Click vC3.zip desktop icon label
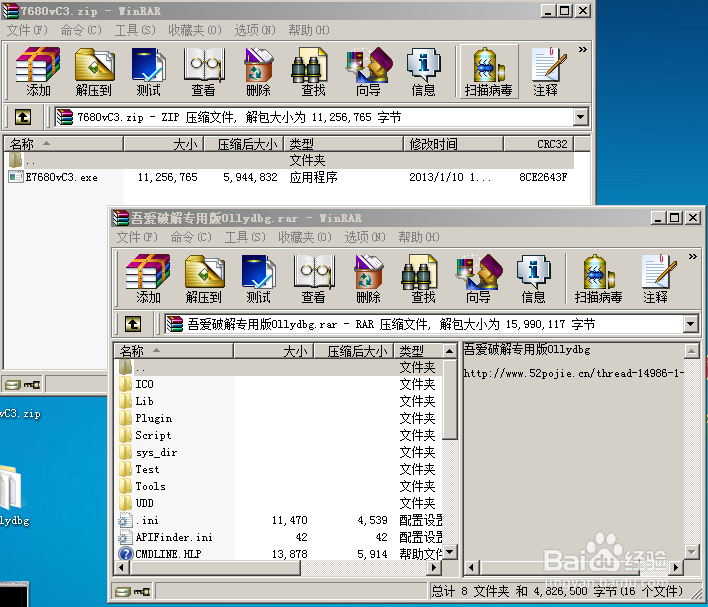708x607 pixels. (x=20, y=414)
